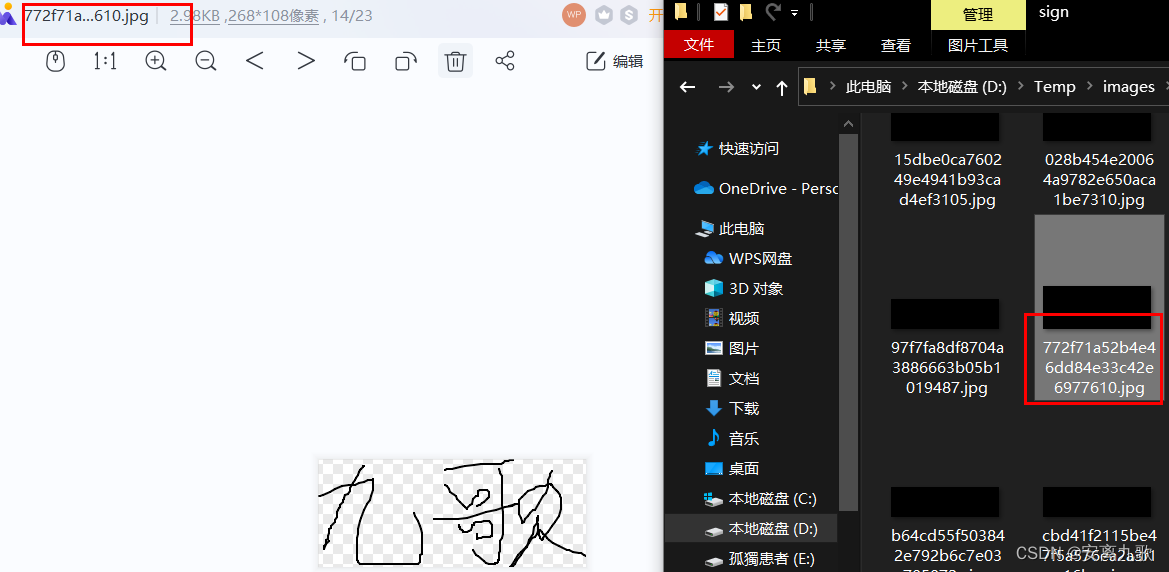
Task: Expand the chevron before 此电脑 in address bar
Action: tap(832, 87)
